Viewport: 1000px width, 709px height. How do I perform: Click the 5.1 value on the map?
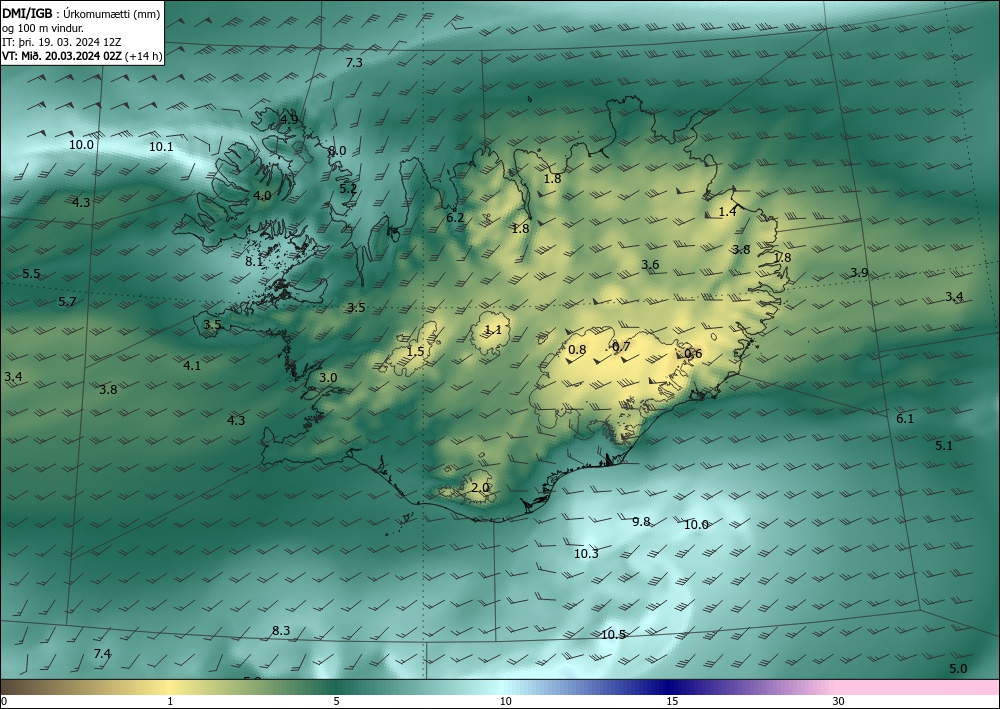pyautogui.click(x=944, y=446)
